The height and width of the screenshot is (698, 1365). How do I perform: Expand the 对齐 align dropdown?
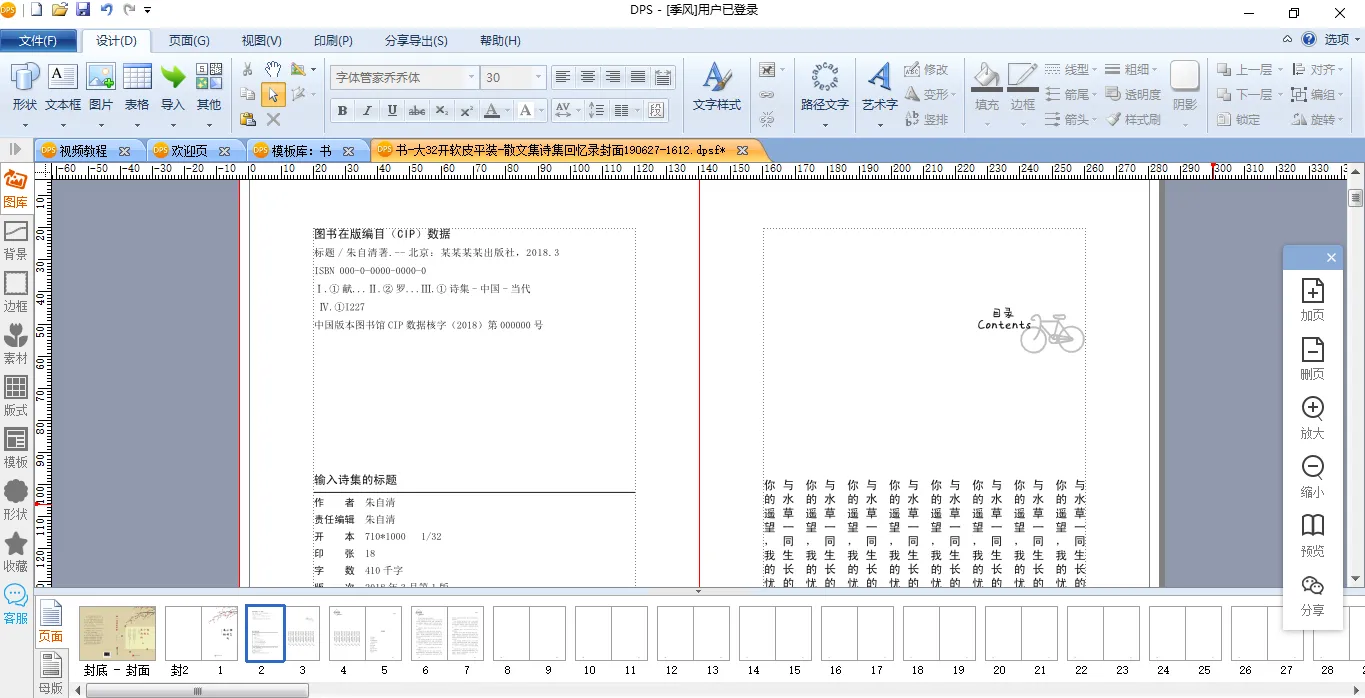[x=1342, y=69]
